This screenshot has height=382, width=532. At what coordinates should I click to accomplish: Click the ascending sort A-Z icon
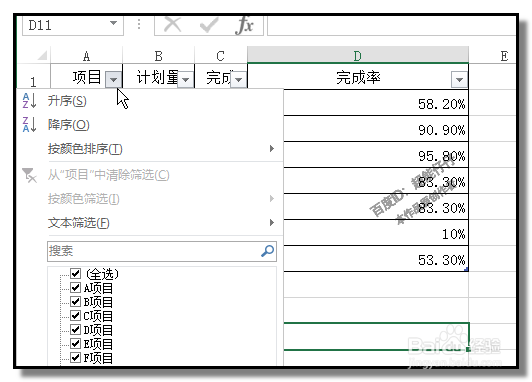coord(29,101)
